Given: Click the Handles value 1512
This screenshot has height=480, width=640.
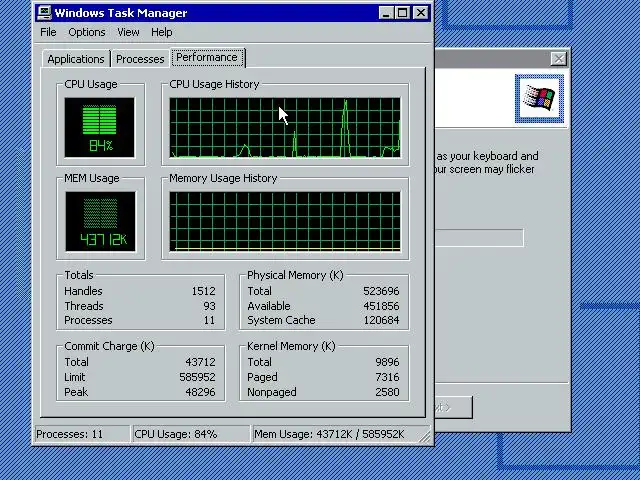Looking at the screenshot, I should [x=203, y=291].
